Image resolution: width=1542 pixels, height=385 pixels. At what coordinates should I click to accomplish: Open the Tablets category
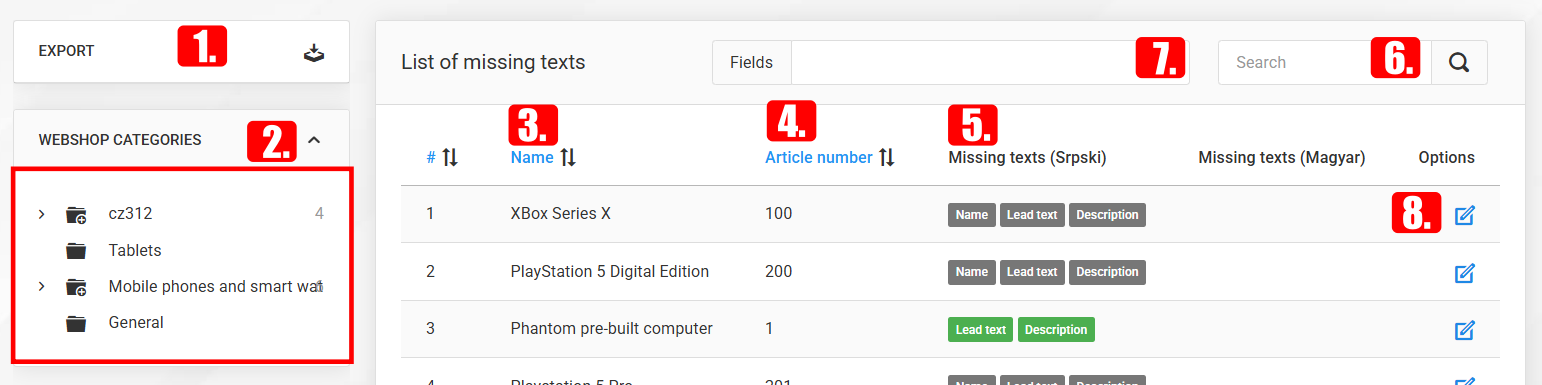click(x=135, y=250)
